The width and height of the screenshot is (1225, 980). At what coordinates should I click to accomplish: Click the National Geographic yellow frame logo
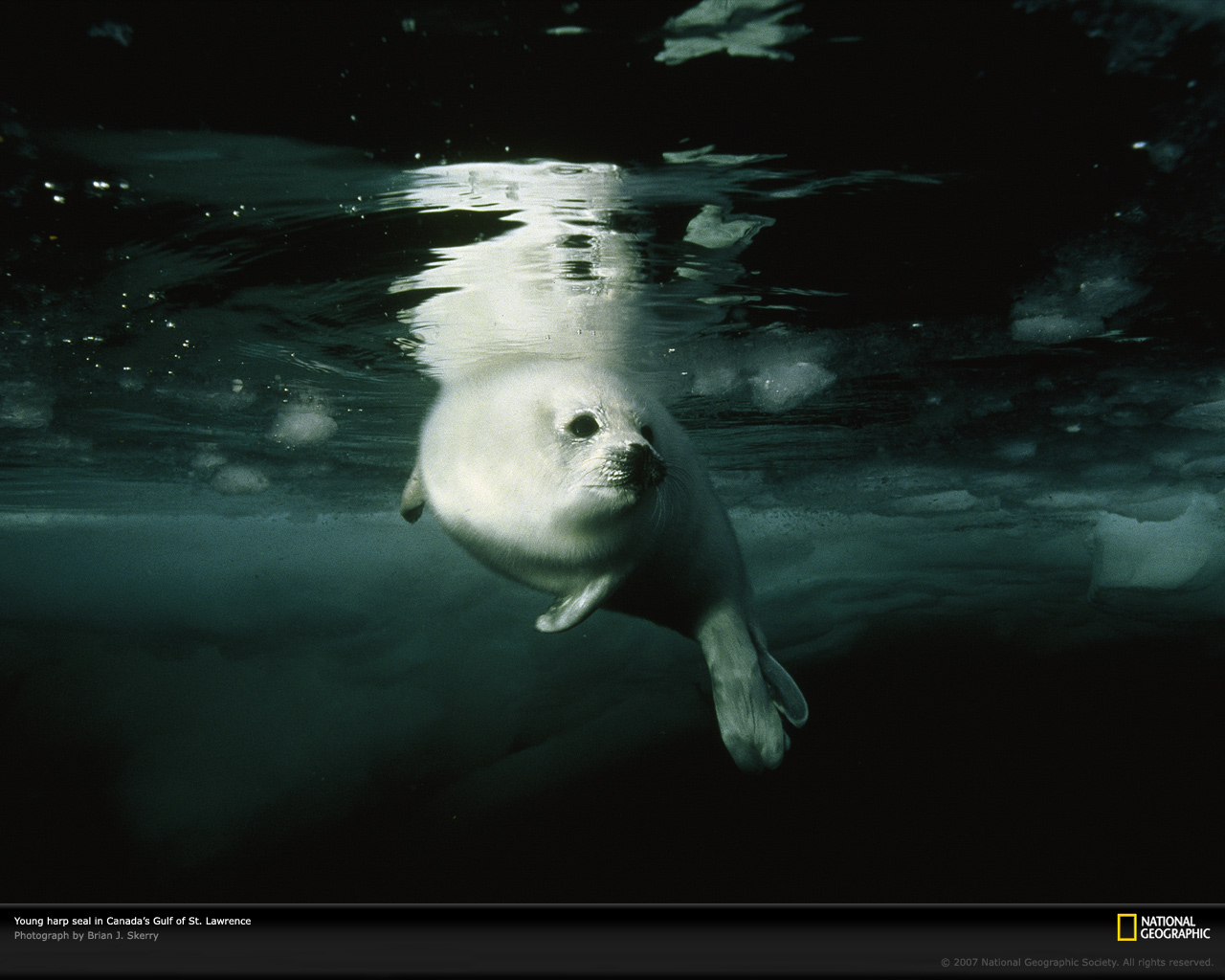[x=1126, y=927]
